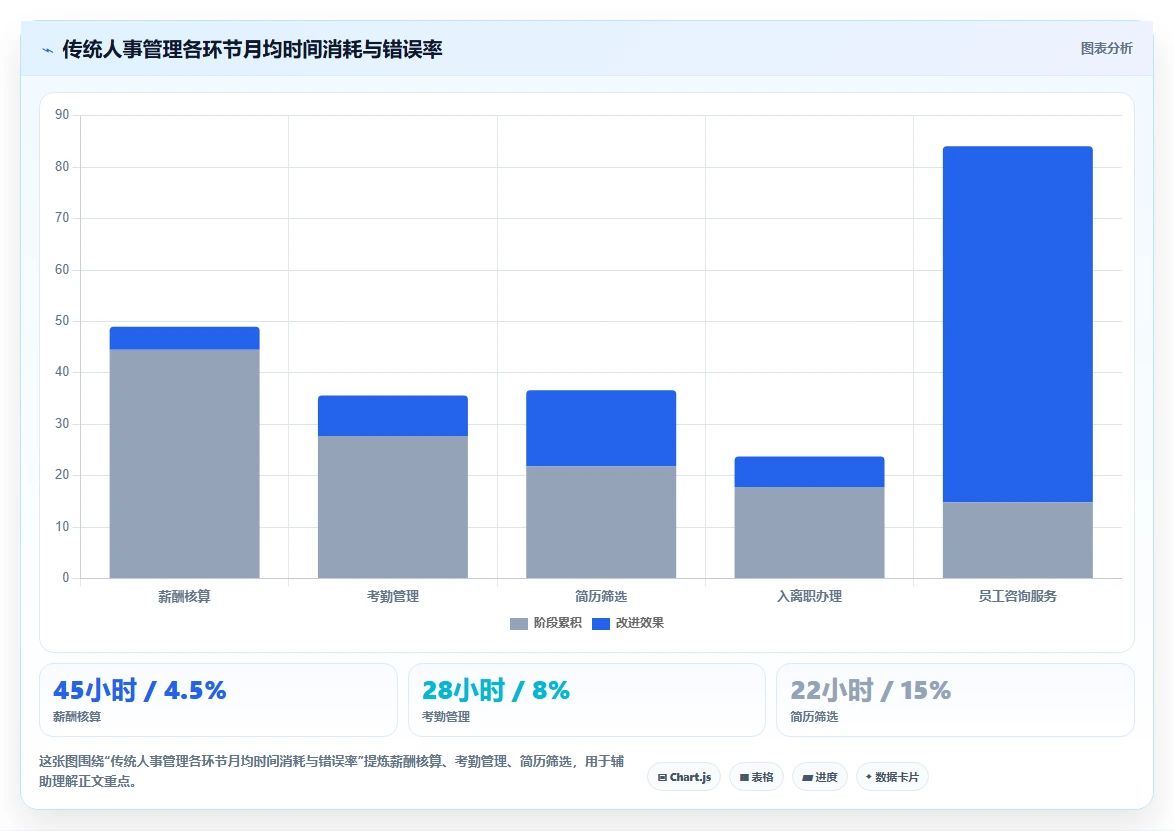Screen dimensions: 1174x831
Task: Click the y-axis value 0
Action: (x=66, y=577)
